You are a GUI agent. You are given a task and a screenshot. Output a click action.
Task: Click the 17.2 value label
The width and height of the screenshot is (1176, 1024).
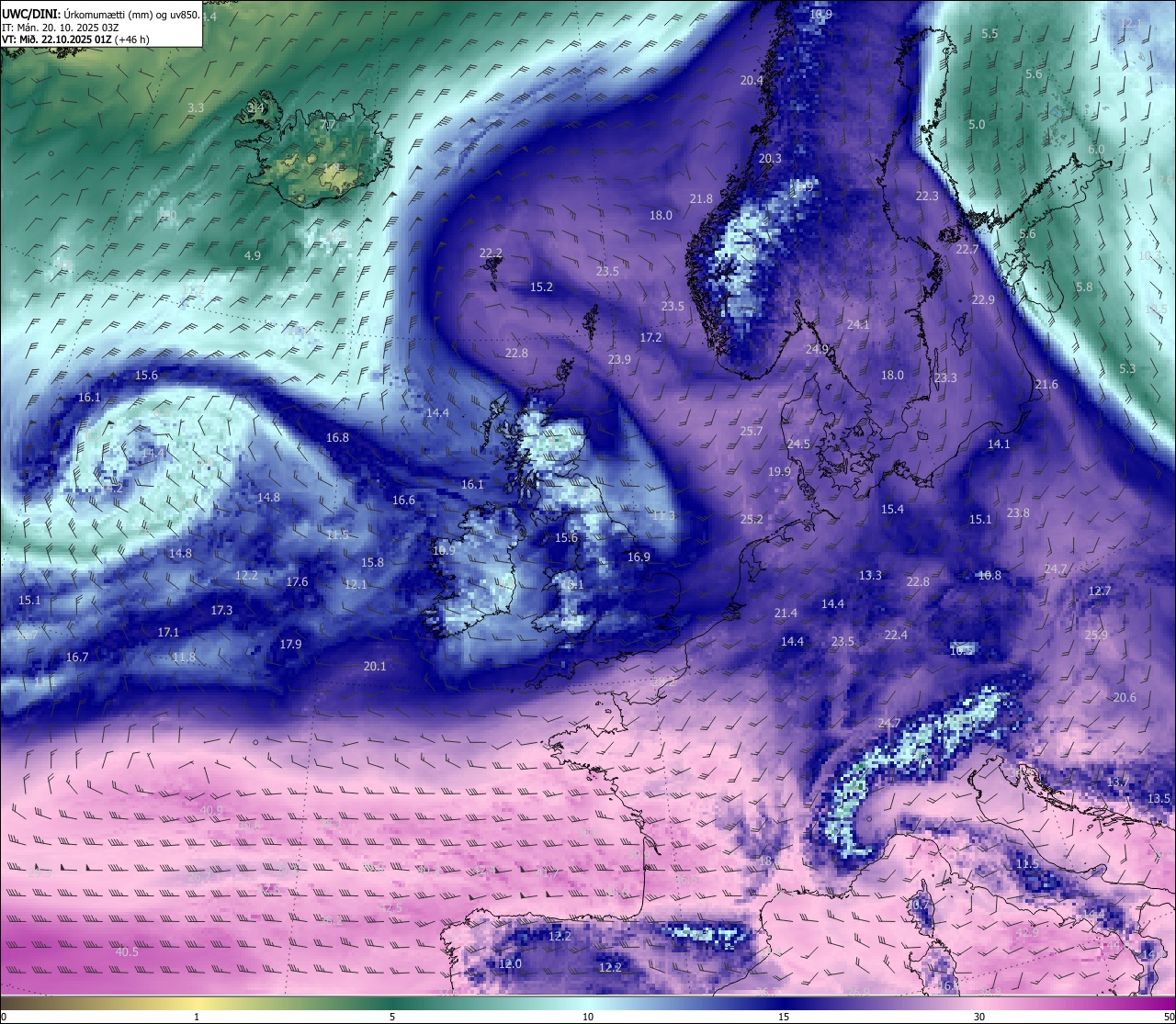point(650,338)
